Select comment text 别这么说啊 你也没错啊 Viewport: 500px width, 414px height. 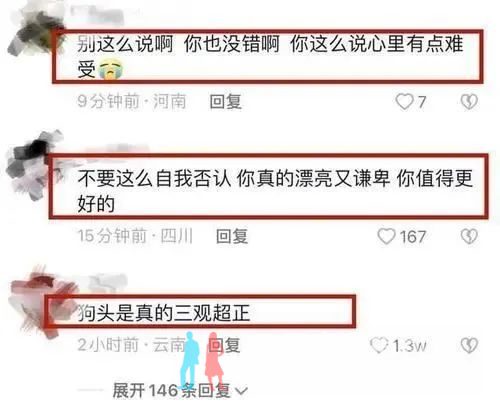pos(178,44)
